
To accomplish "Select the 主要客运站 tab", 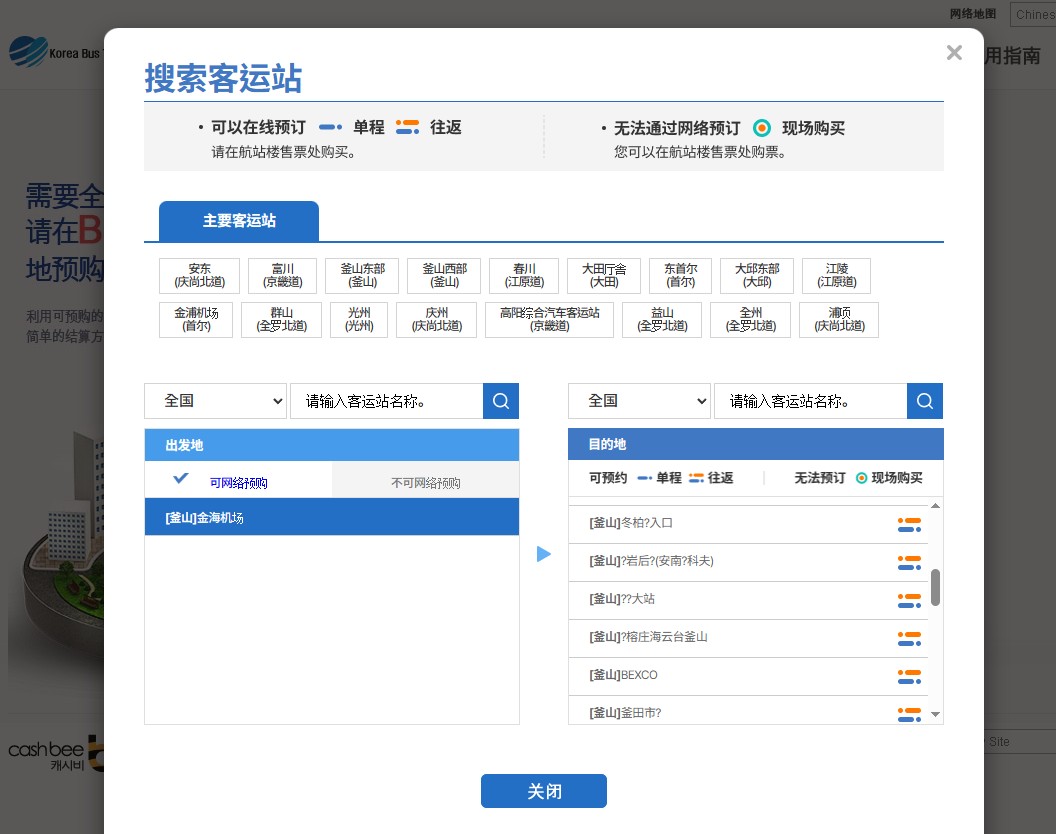I will [x=238, y=221].
